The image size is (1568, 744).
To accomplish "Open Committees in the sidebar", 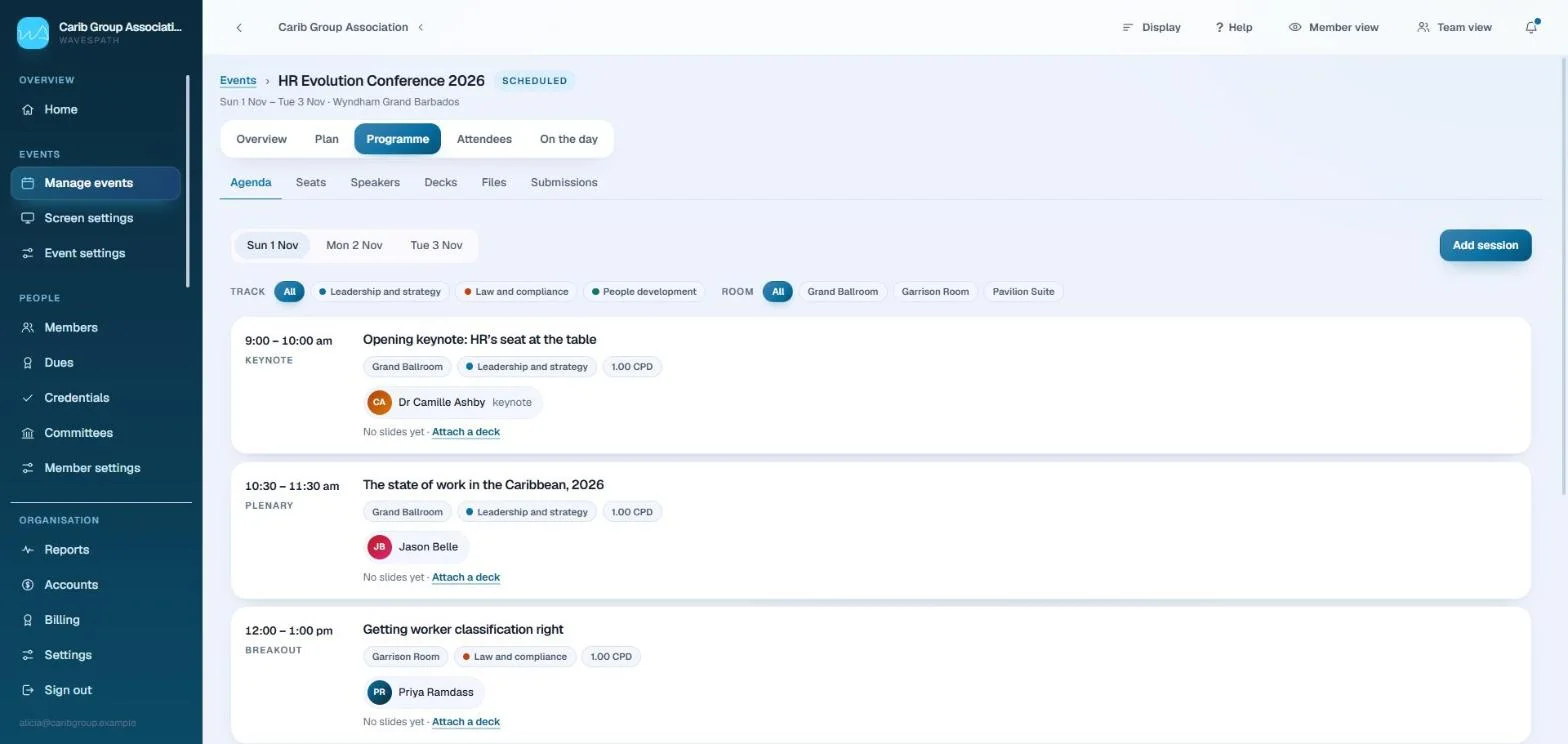I will point(95,433).
